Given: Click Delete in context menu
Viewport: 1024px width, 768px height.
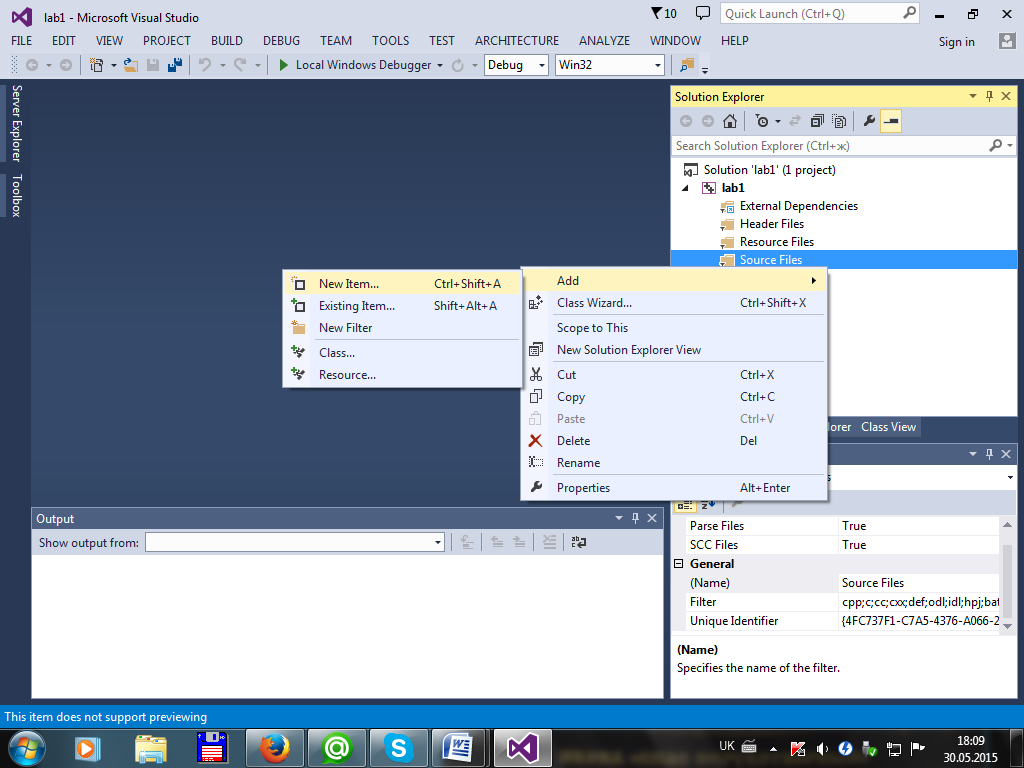Looking at the screenshot, I should tap(674, 441).
